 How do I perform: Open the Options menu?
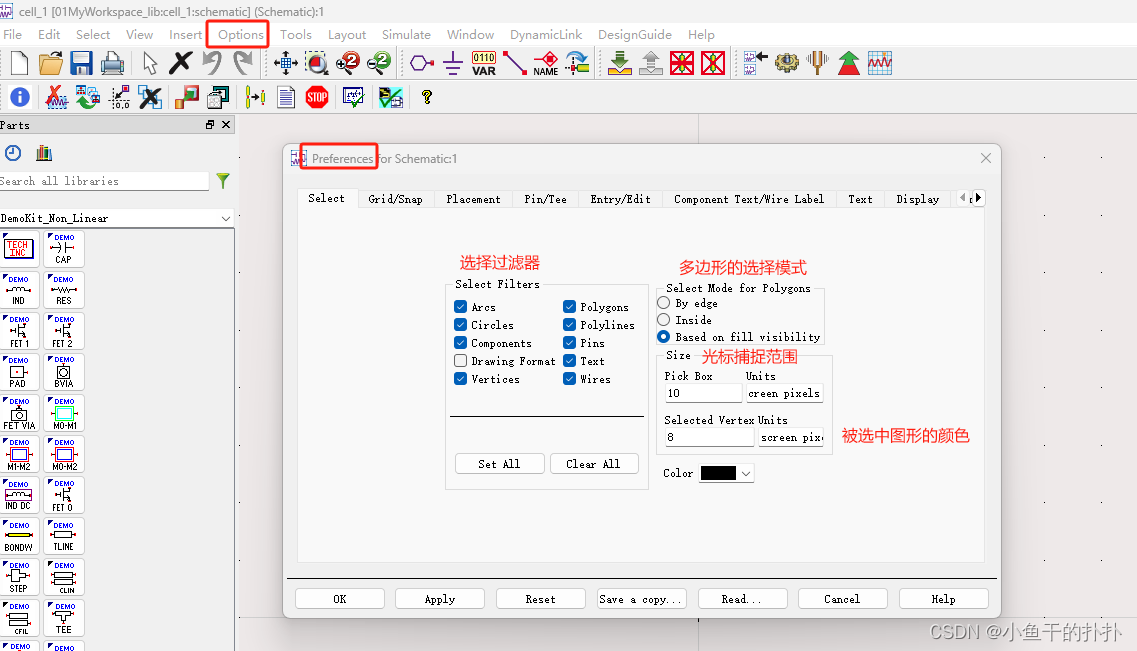[237, 34]
